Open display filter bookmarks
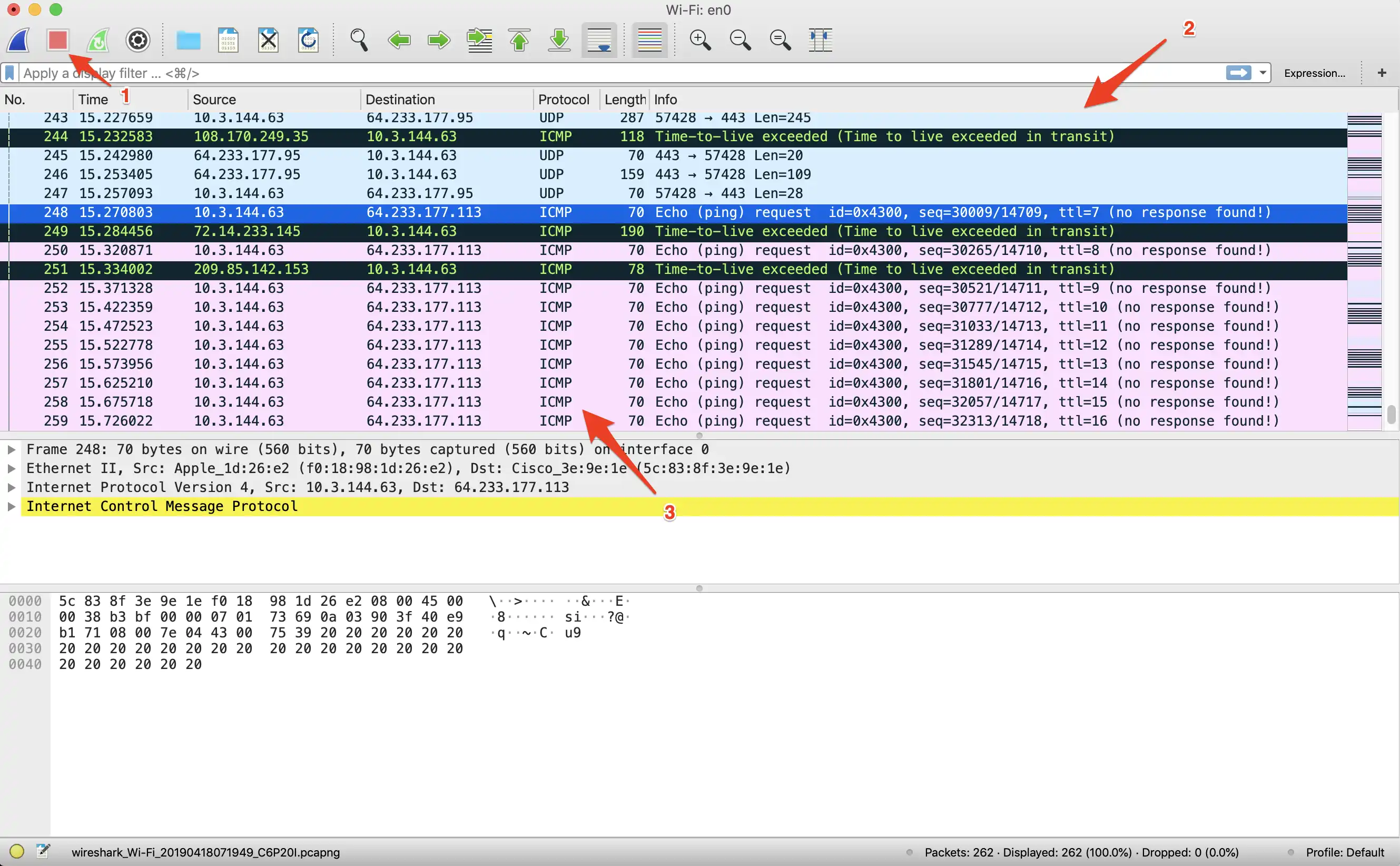This screenshot has width=1400, height=866. click(9, 73)
